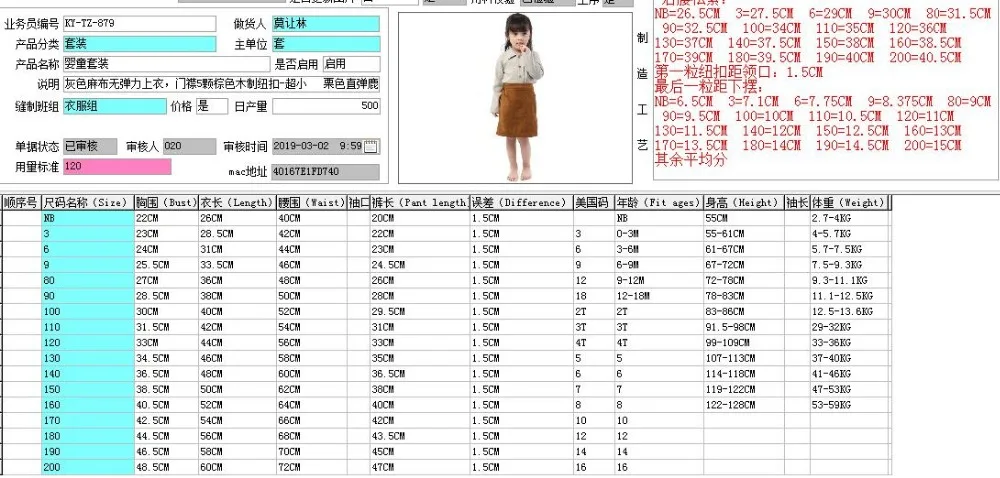The height and width of the screenshot is (478, 1000).
Task: Click weight cell 12.5-13.6KG in the size 100 row
Action: 849,312
